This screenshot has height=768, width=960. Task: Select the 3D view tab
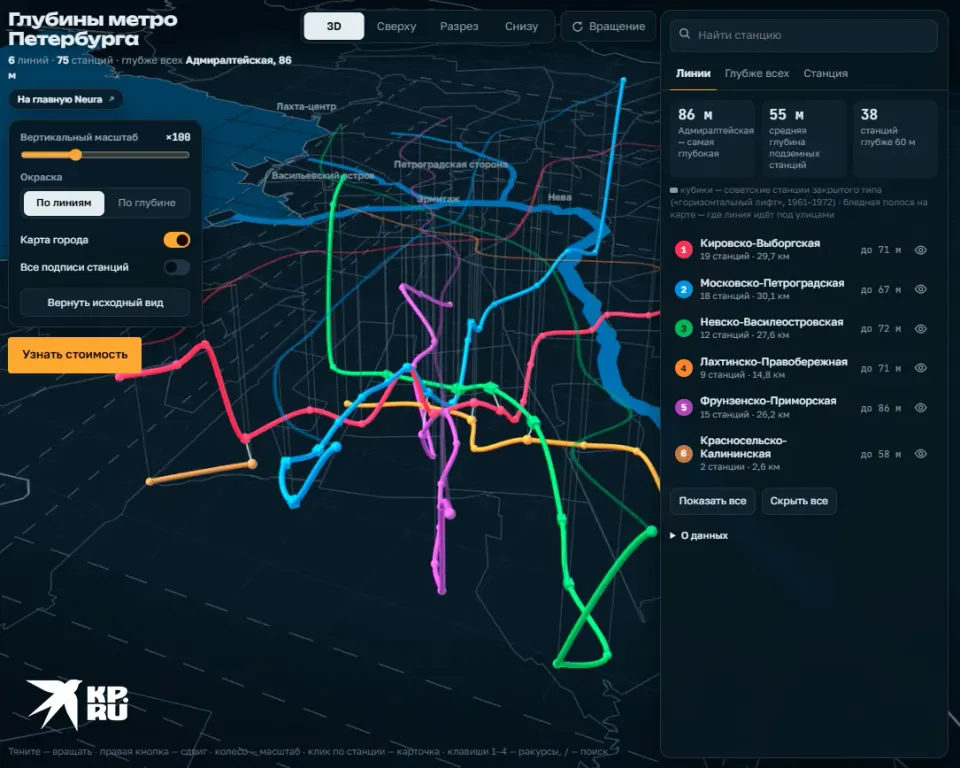pos(334,26)
